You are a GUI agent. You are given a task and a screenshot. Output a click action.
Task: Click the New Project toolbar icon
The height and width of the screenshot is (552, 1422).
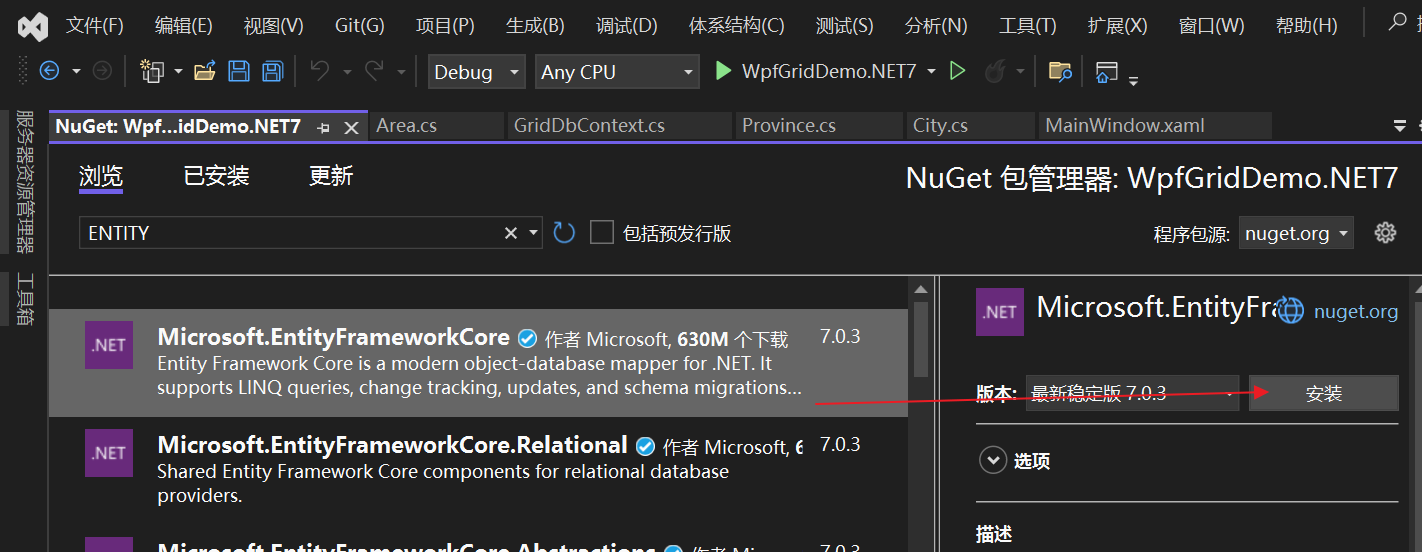click(152, 71)
